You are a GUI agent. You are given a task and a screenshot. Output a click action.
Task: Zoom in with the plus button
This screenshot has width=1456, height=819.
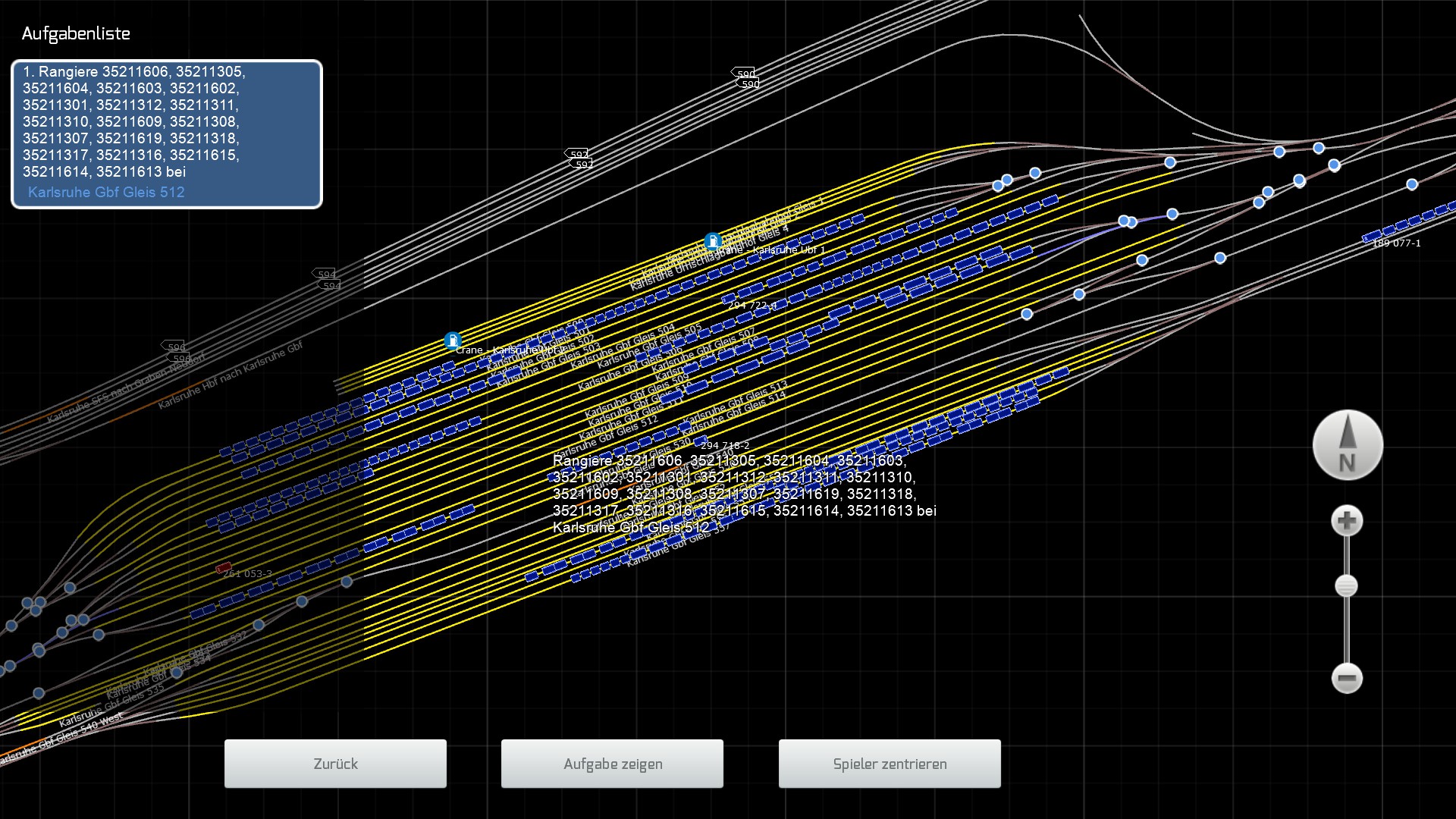1347,521
